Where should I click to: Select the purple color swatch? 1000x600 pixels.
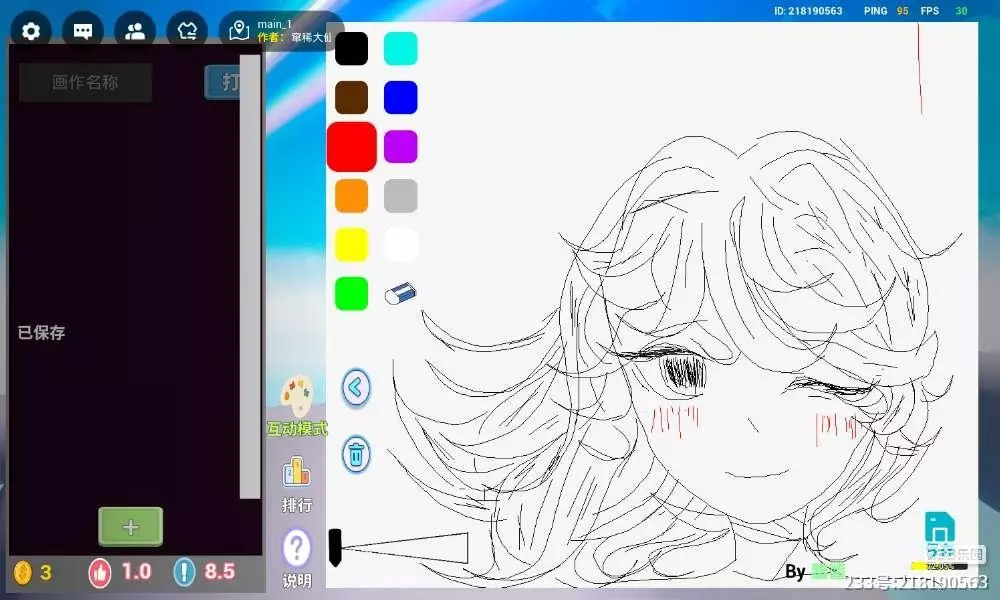[401, 147]
